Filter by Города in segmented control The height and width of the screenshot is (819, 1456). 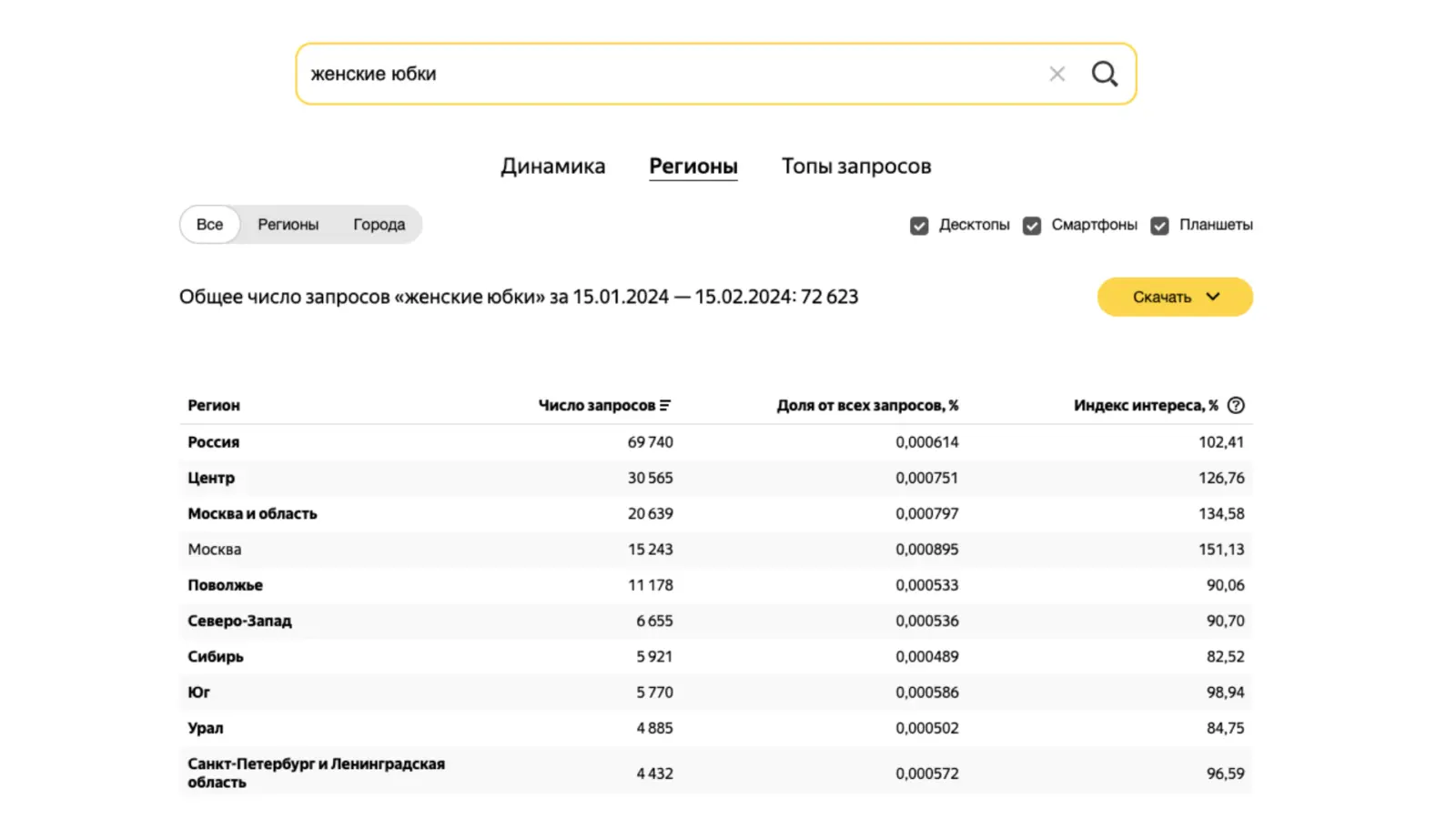(379, 225)
